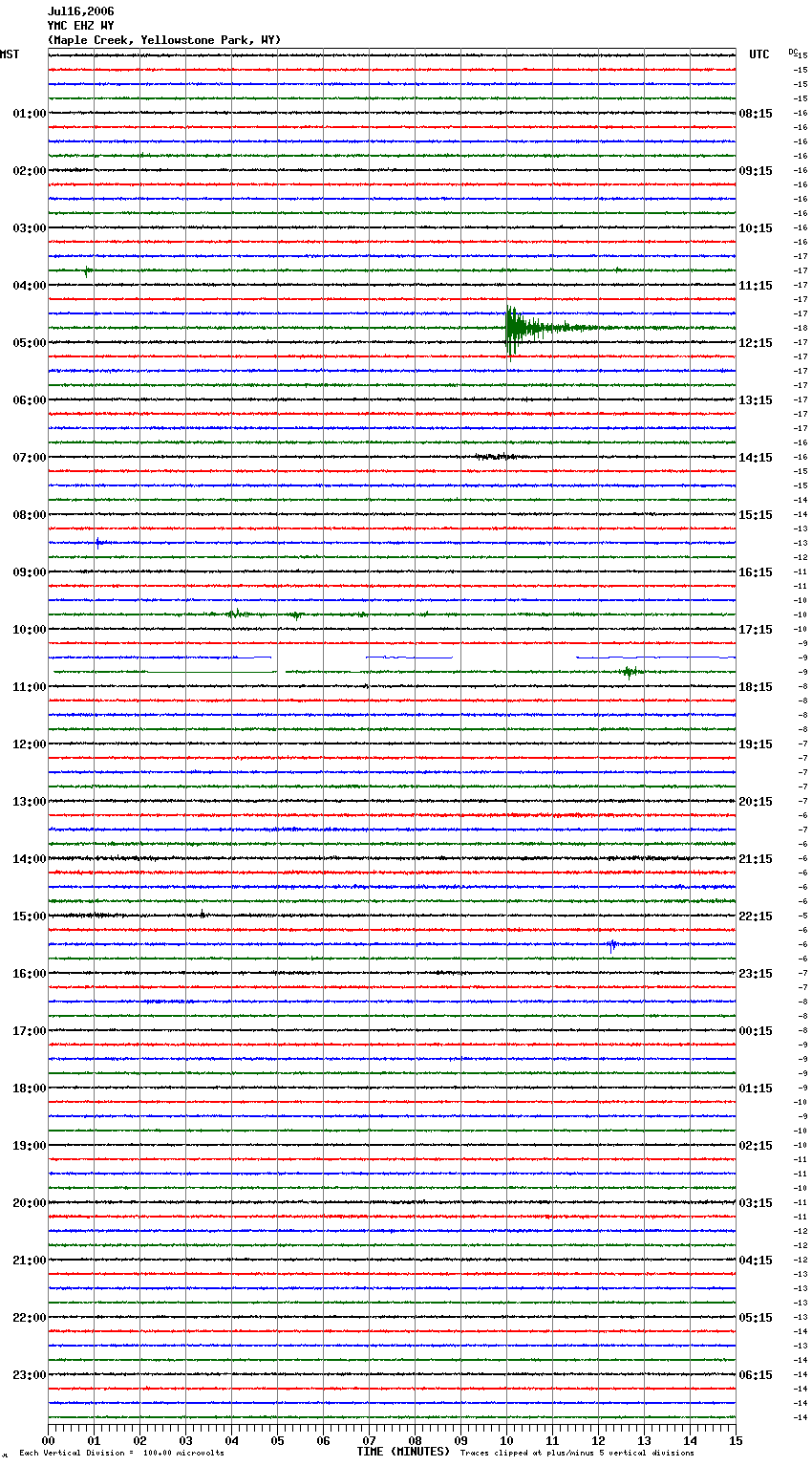This screenshot has height=1466, width=812.
Task: Click the 20:15 UTC time label
Action: [756, 802]
